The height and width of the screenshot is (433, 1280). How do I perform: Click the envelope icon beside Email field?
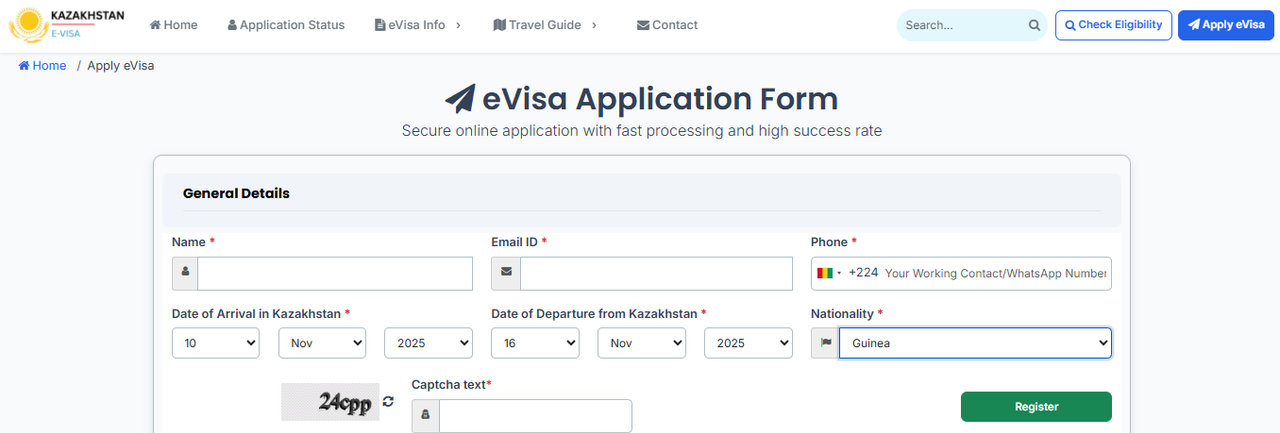(x=506, y=273)
